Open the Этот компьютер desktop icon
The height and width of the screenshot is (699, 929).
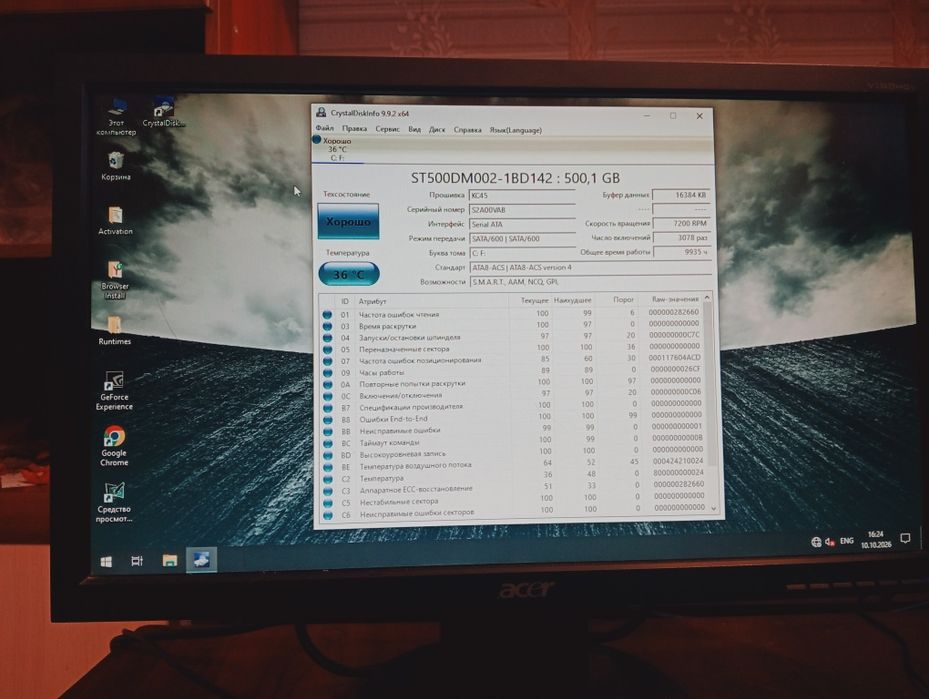click(x=116, y=118)
